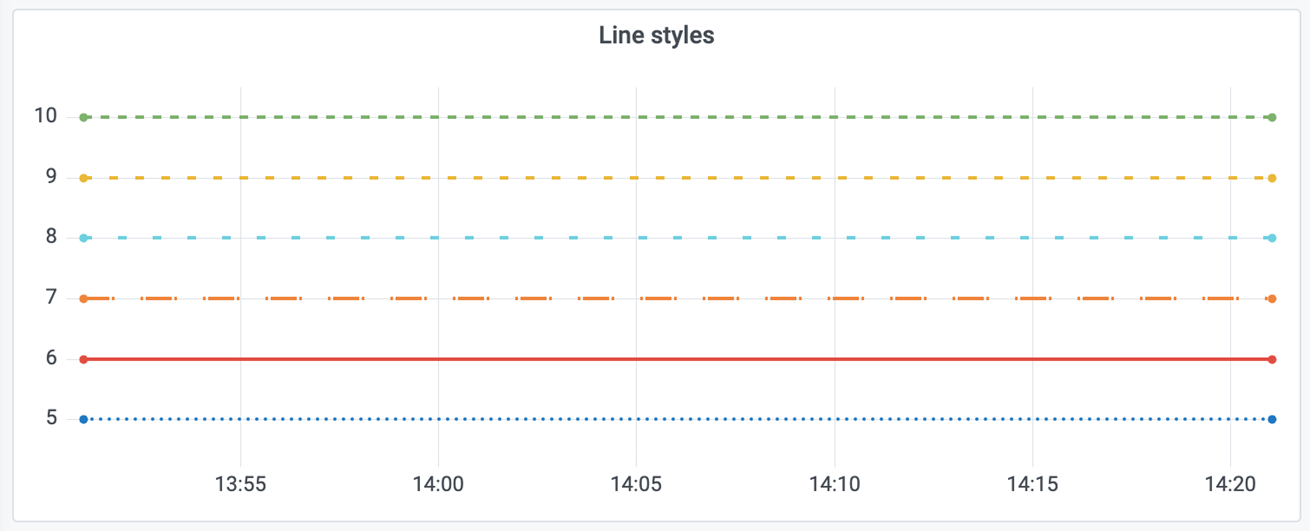Click the red data point at left of value 6

pyautogui.click(x=84, y=359)
